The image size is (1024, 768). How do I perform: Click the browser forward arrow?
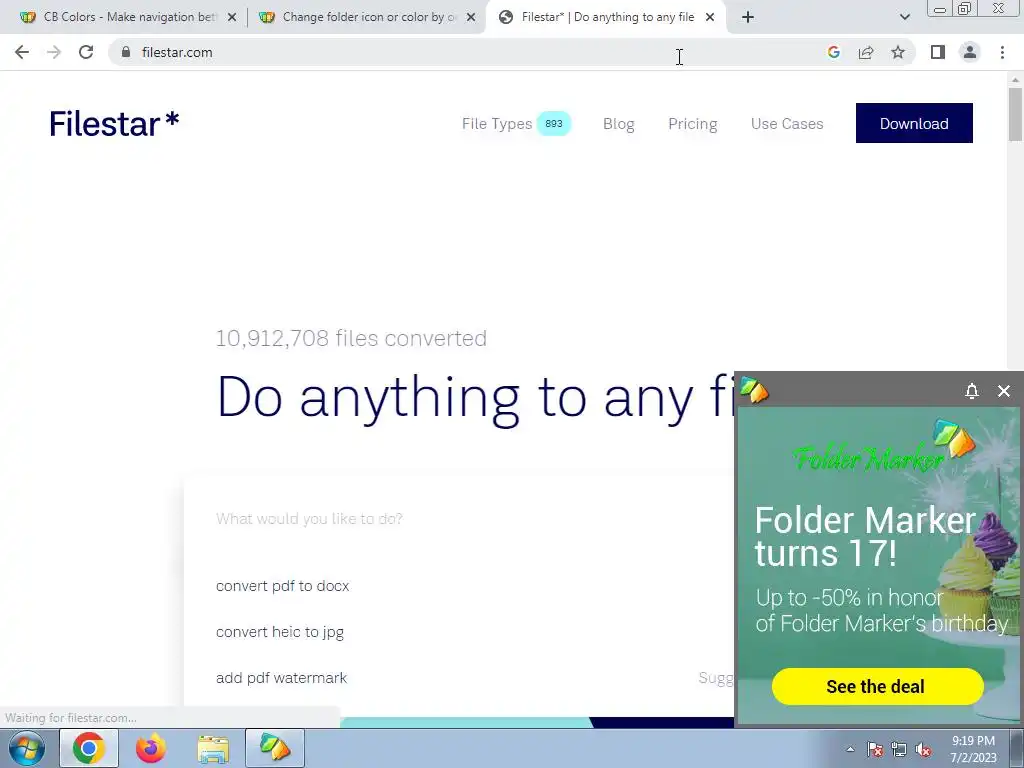(54, 52)
